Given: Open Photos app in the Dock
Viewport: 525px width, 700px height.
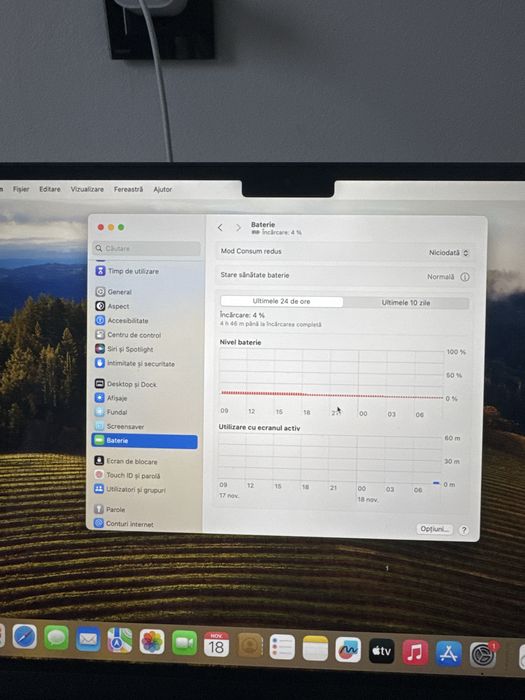Looking at the screenshot, I should pyautogui.click(x=152, y=642).
